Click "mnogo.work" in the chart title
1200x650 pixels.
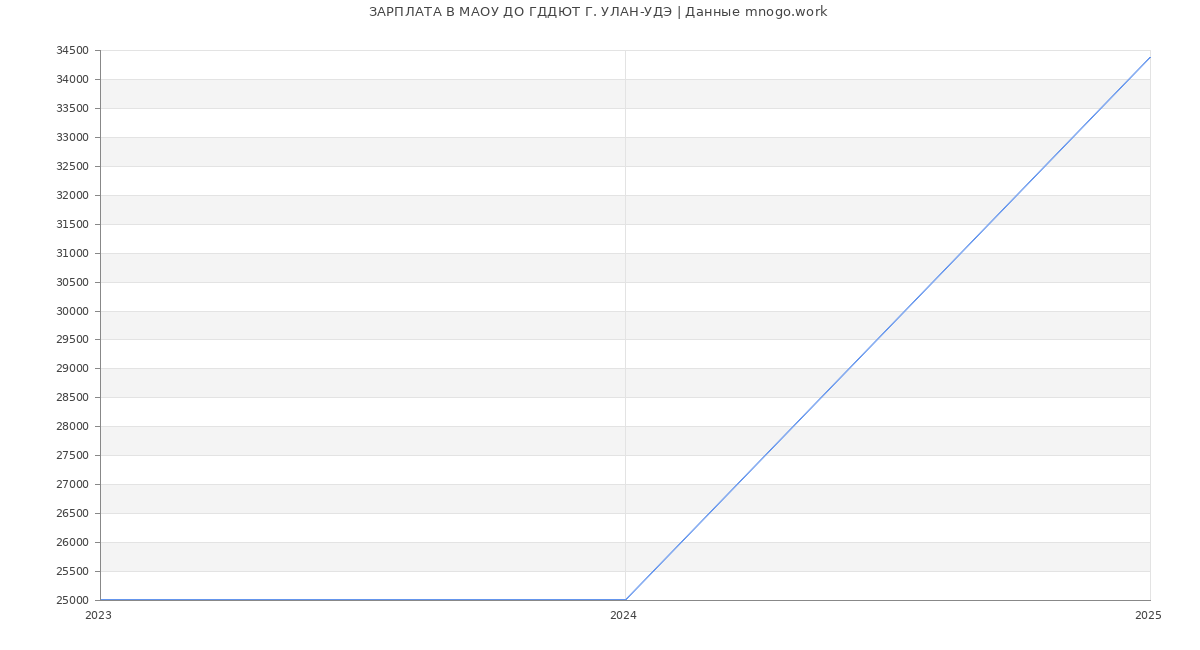786,12
